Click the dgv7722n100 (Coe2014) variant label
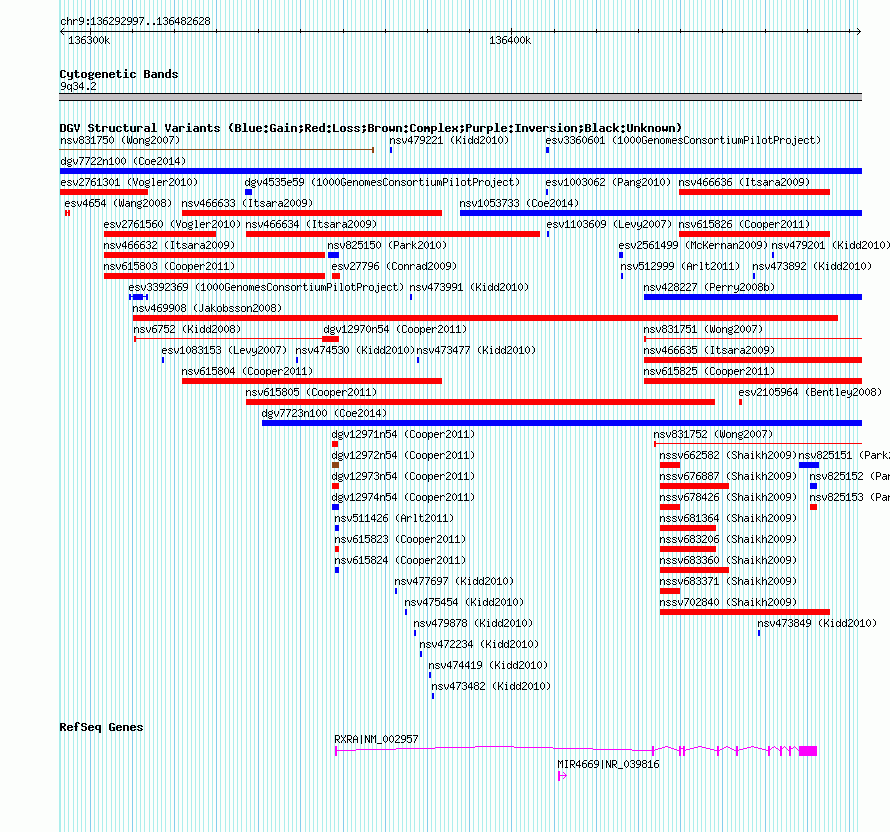 [x=123, y=161]
